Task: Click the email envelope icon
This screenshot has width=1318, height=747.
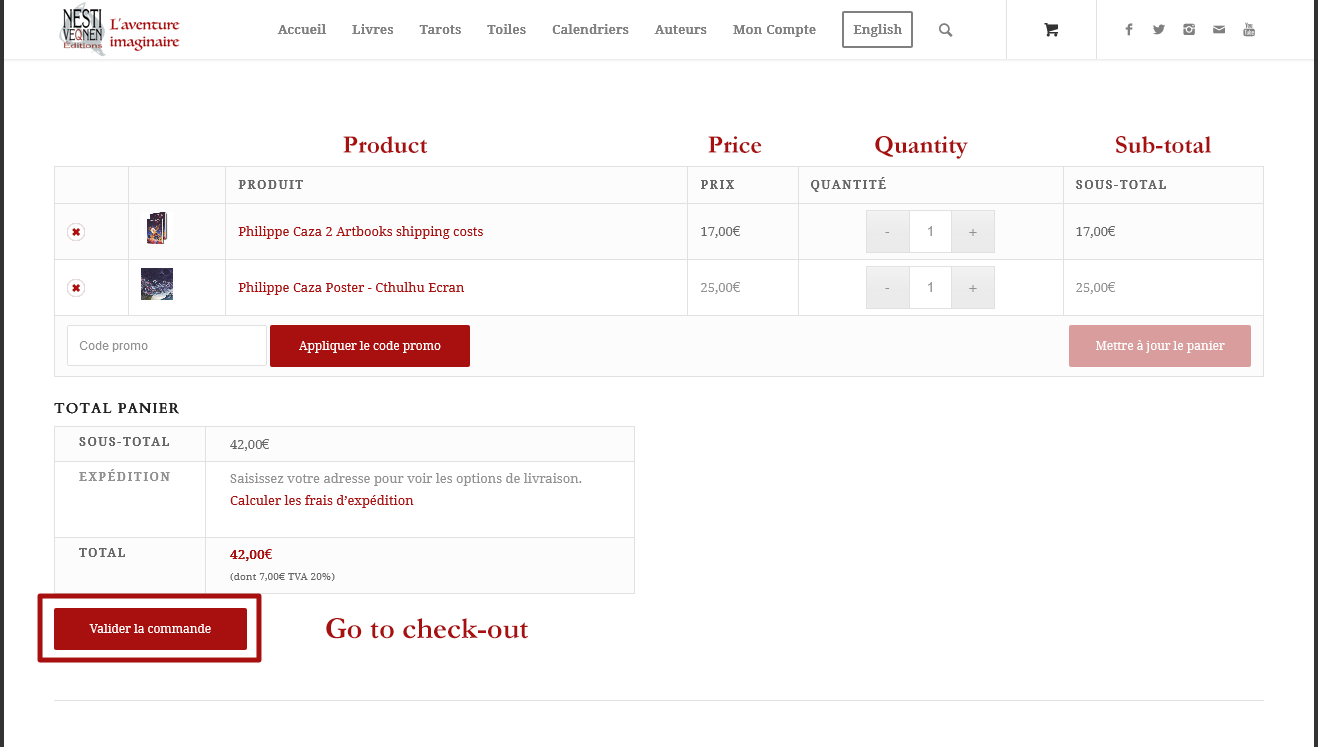Action: point(1218,30)
